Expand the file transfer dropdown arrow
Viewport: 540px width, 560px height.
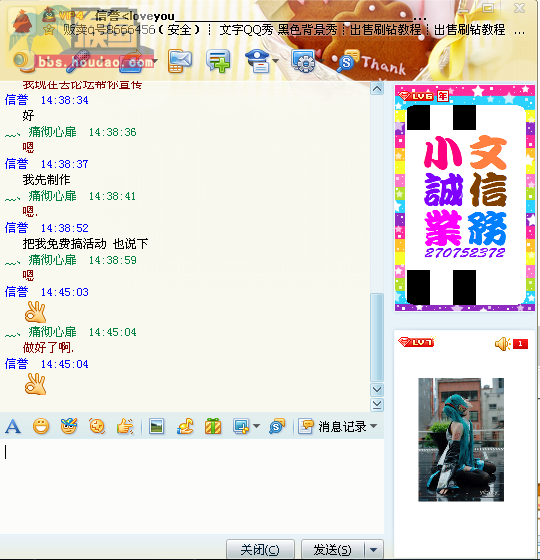tap(154, 61)
